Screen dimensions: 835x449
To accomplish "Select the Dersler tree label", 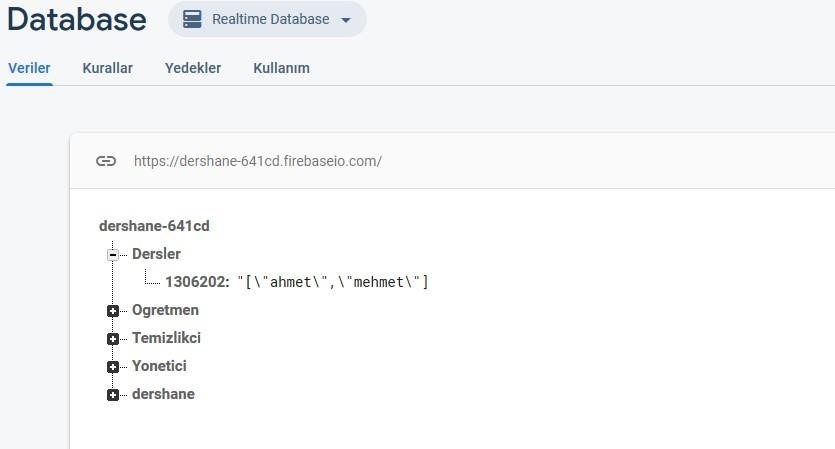I will point(156,254).
